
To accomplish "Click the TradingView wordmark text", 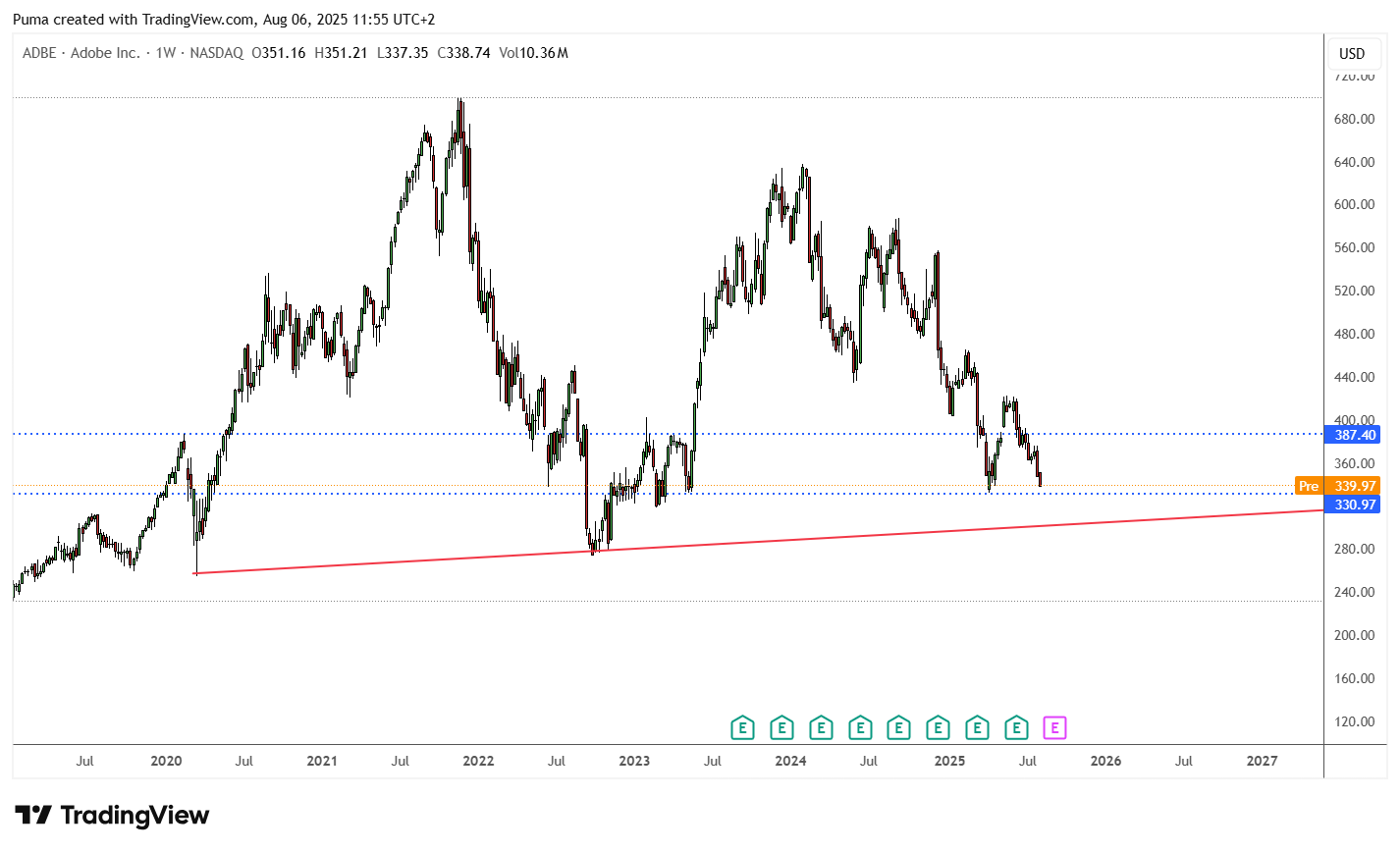I will (x=135, y=815).
